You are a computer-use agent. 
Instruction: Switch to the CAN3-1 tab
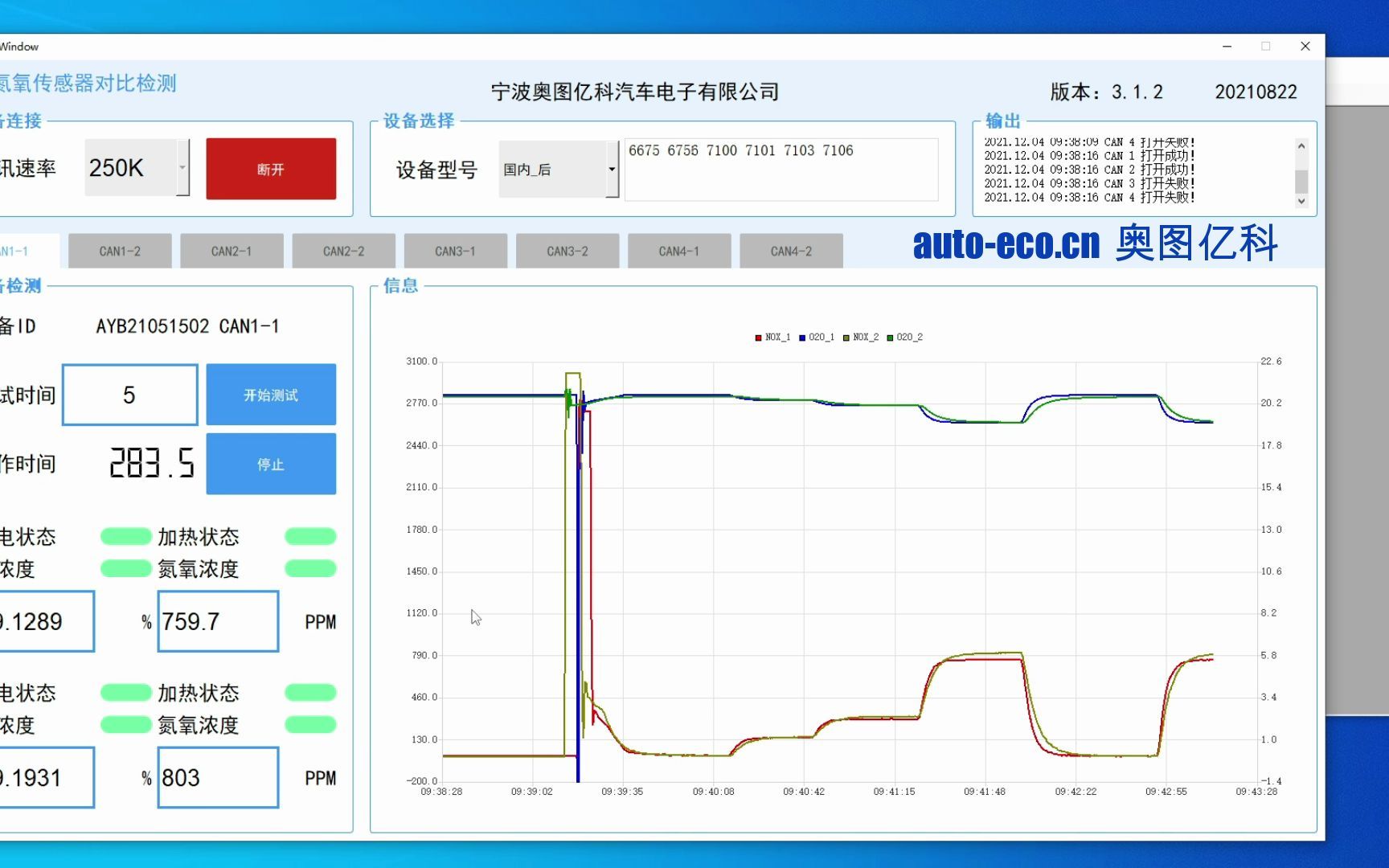[x=455, y=252]
